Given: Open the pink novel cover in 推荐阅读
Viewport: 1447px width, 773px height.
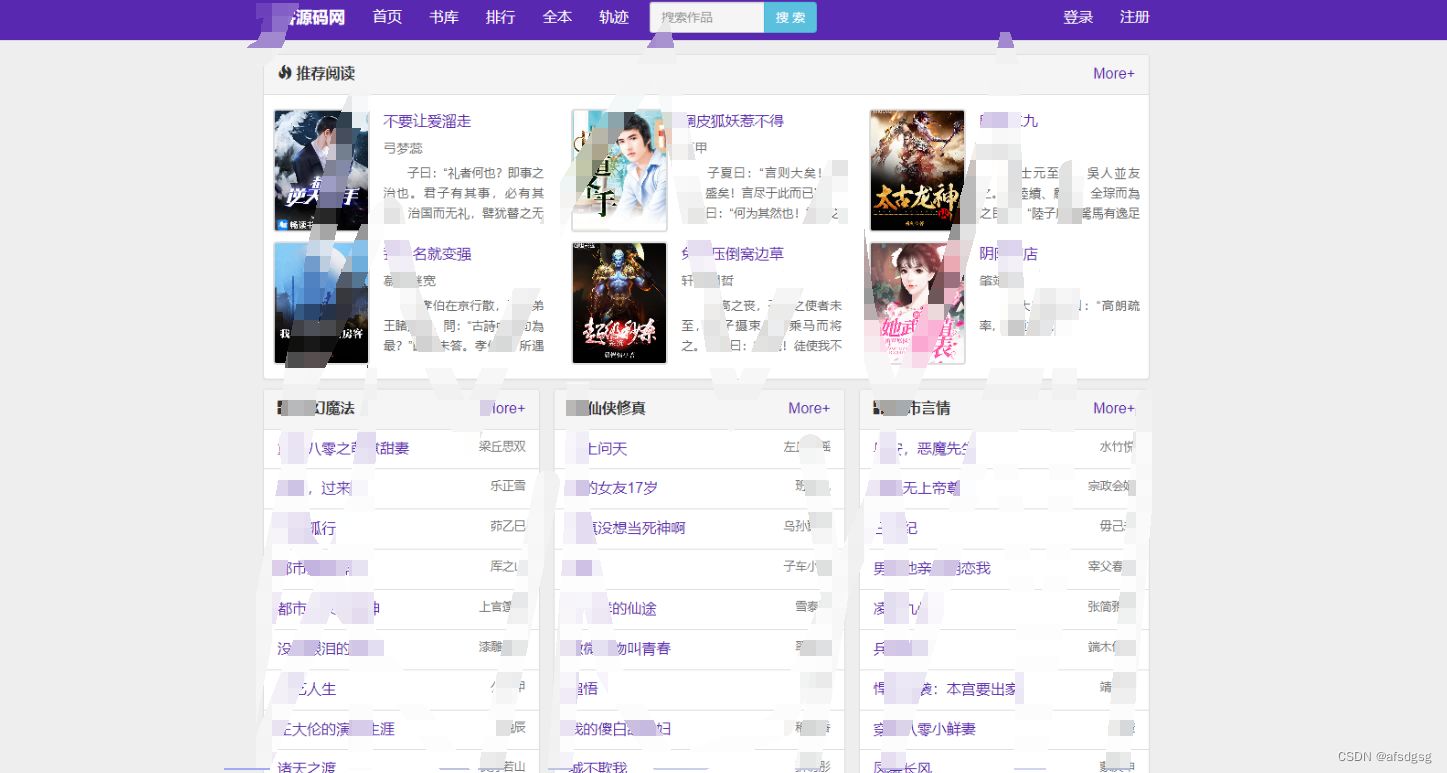Looking at the screenshot, I should [914, 303].
